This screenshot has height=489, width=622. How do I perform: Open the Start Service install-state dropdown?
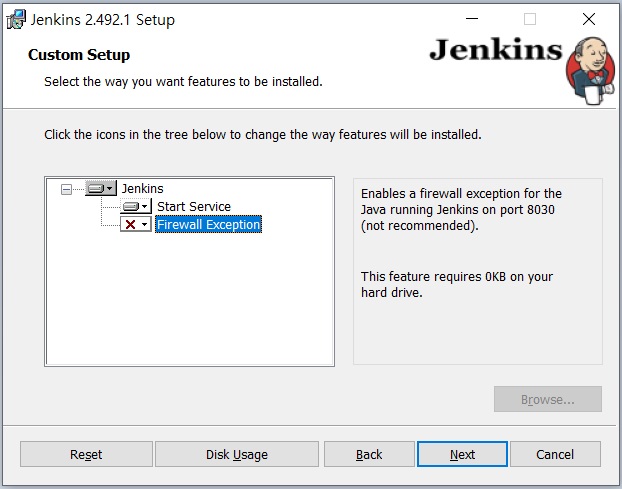(136, 206)
